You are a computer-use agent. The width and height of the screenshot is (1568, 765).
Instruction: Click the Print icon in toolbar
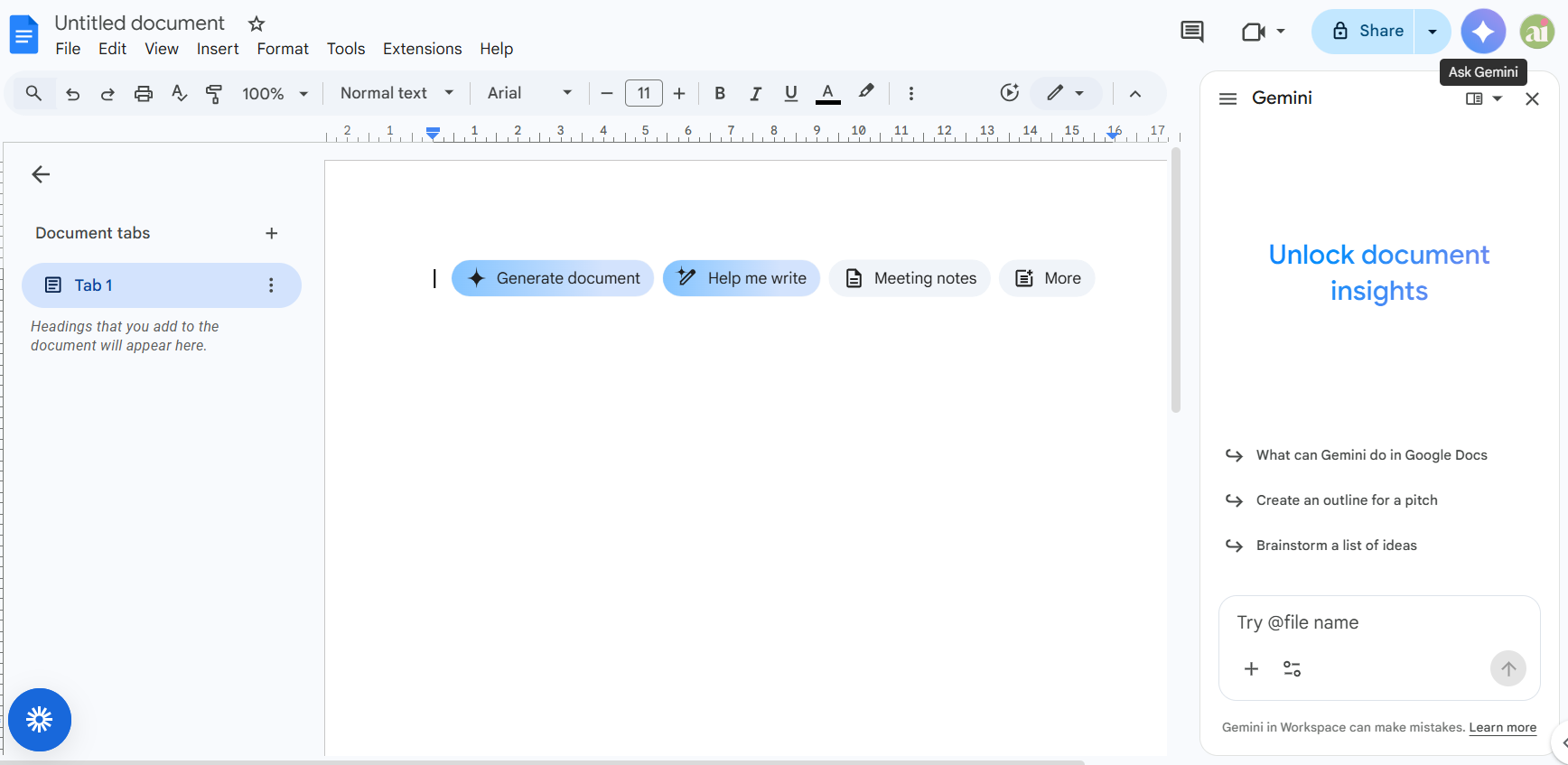coord(143,93)
